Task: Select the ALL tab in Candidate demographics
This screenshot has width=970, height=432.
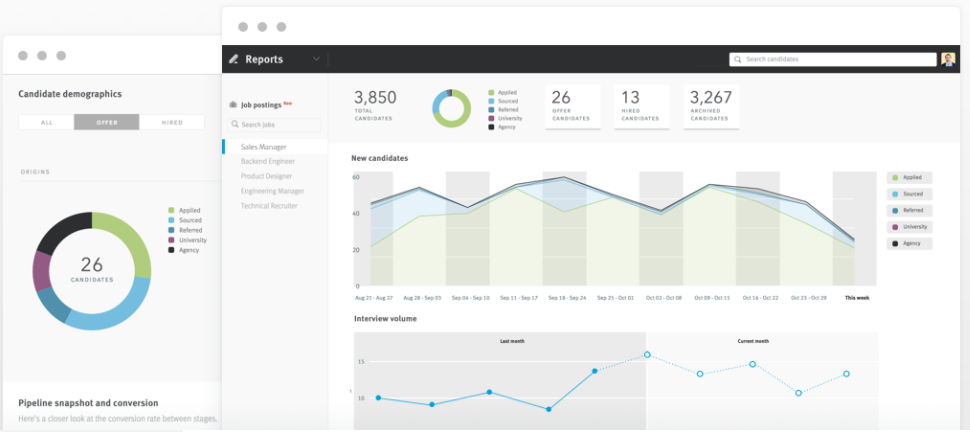Action: pos(46,123)
